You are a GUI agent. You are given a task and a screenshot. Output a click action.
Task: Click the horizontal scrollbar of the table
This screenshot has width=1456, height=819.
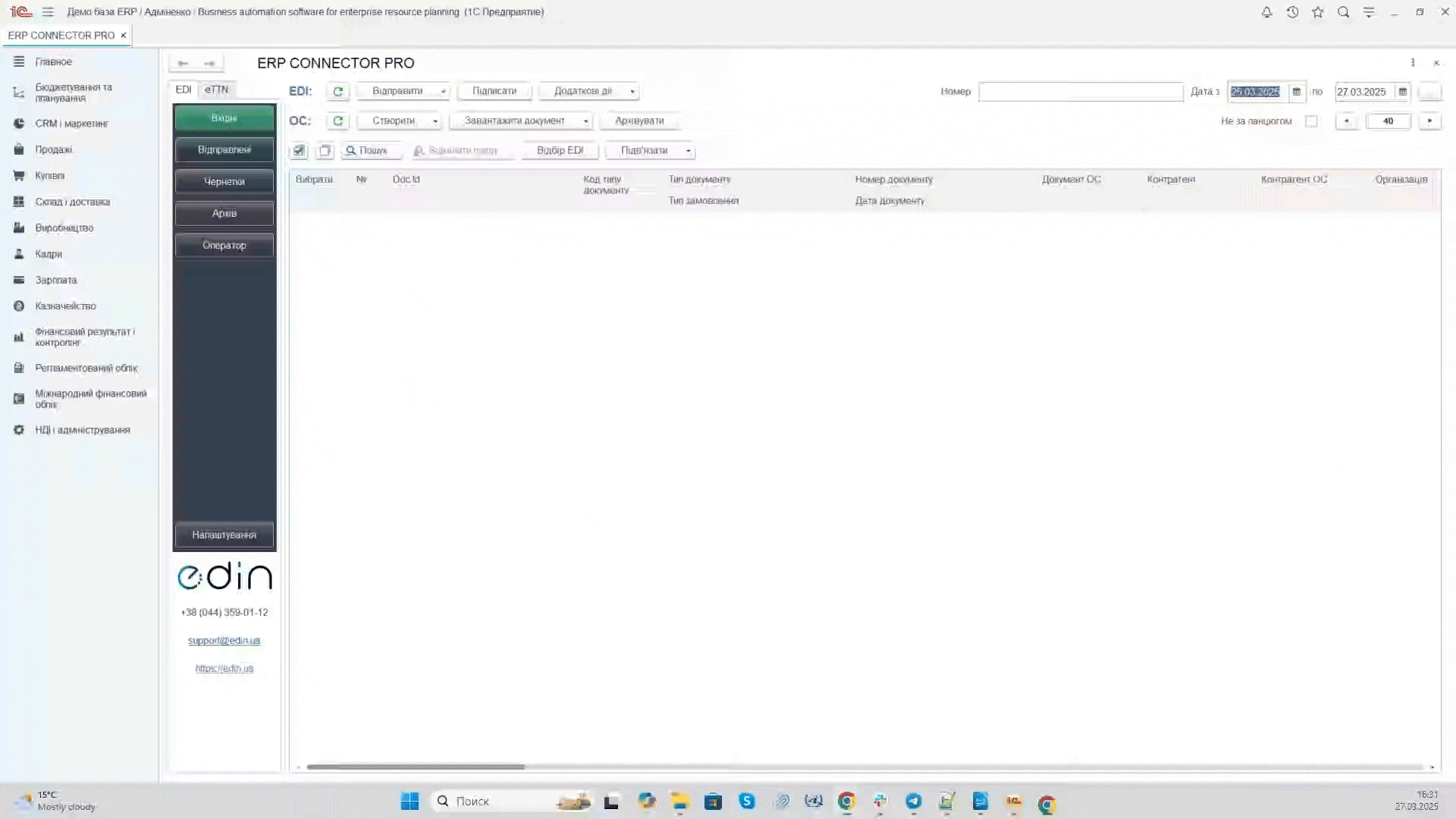[416, 767]
